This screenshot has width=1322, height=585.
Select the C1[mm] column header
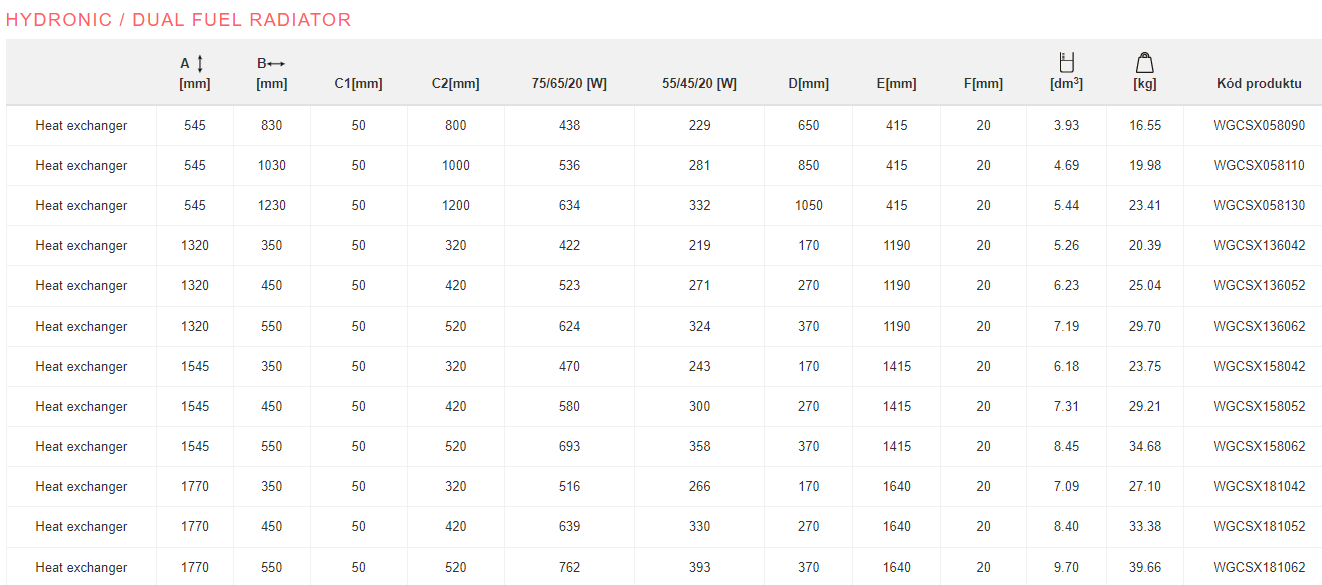click(x=358, y=84)
